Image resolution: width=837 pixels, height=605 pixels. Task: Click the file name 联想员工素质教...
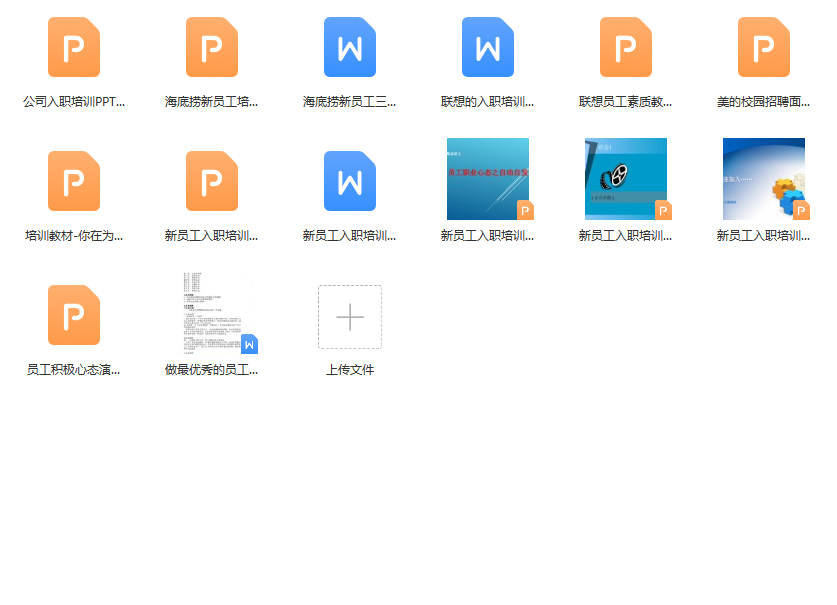(x=626, y=101)
